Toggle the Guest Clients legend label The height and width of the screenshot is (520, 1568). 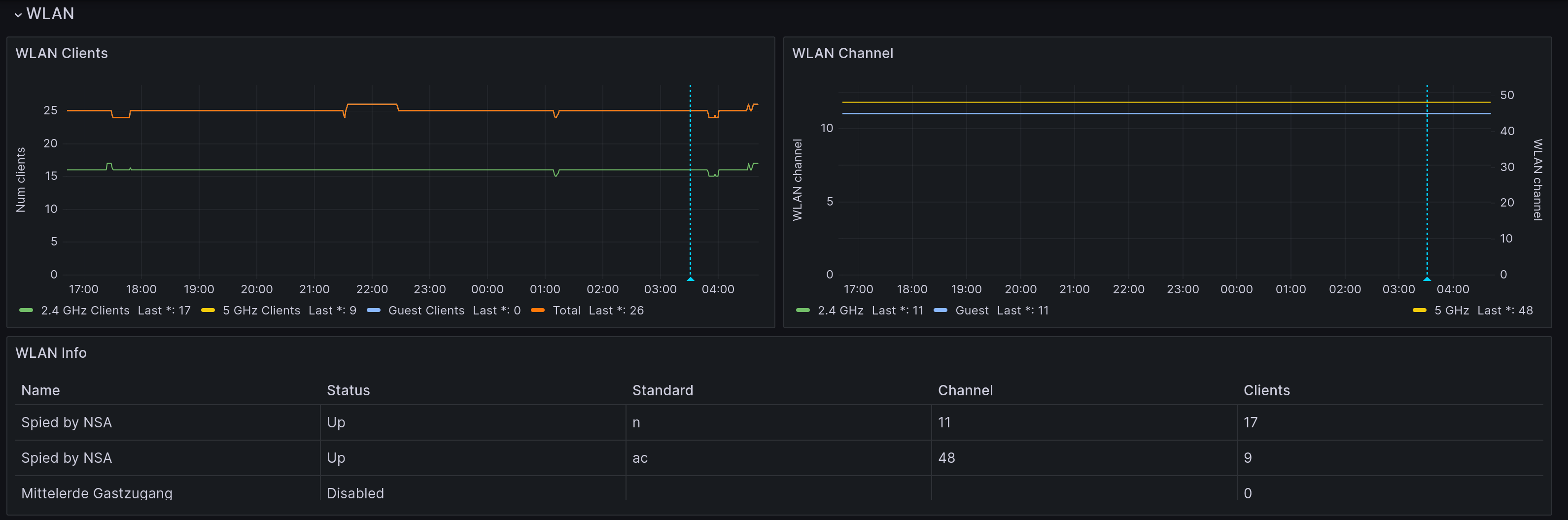click(x=426, y=311)
